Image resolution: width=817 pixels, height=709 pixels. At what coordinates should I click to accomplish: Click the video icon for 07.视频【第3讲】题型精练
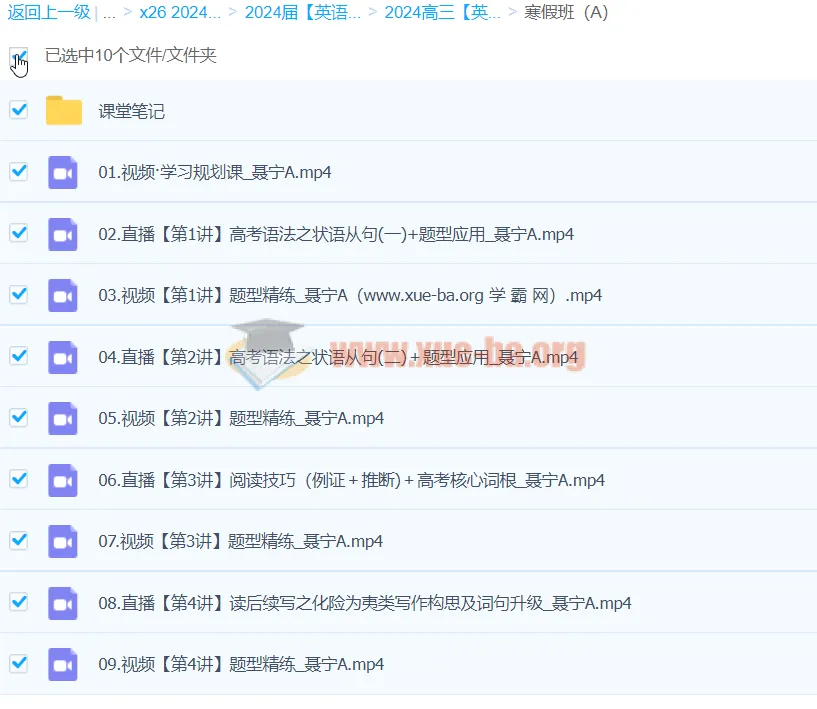coord(63,541)
